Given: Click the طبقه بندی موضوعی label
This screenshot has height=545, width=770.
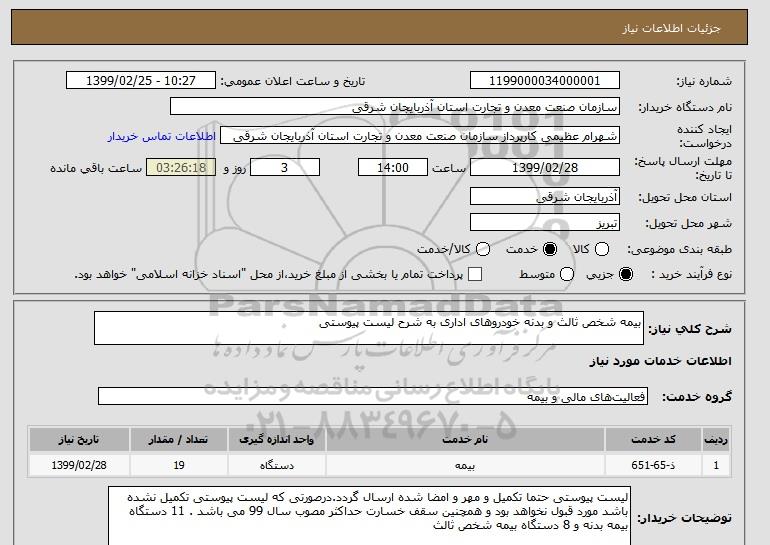Looking at the screenshot, I should tap(680, 249).
